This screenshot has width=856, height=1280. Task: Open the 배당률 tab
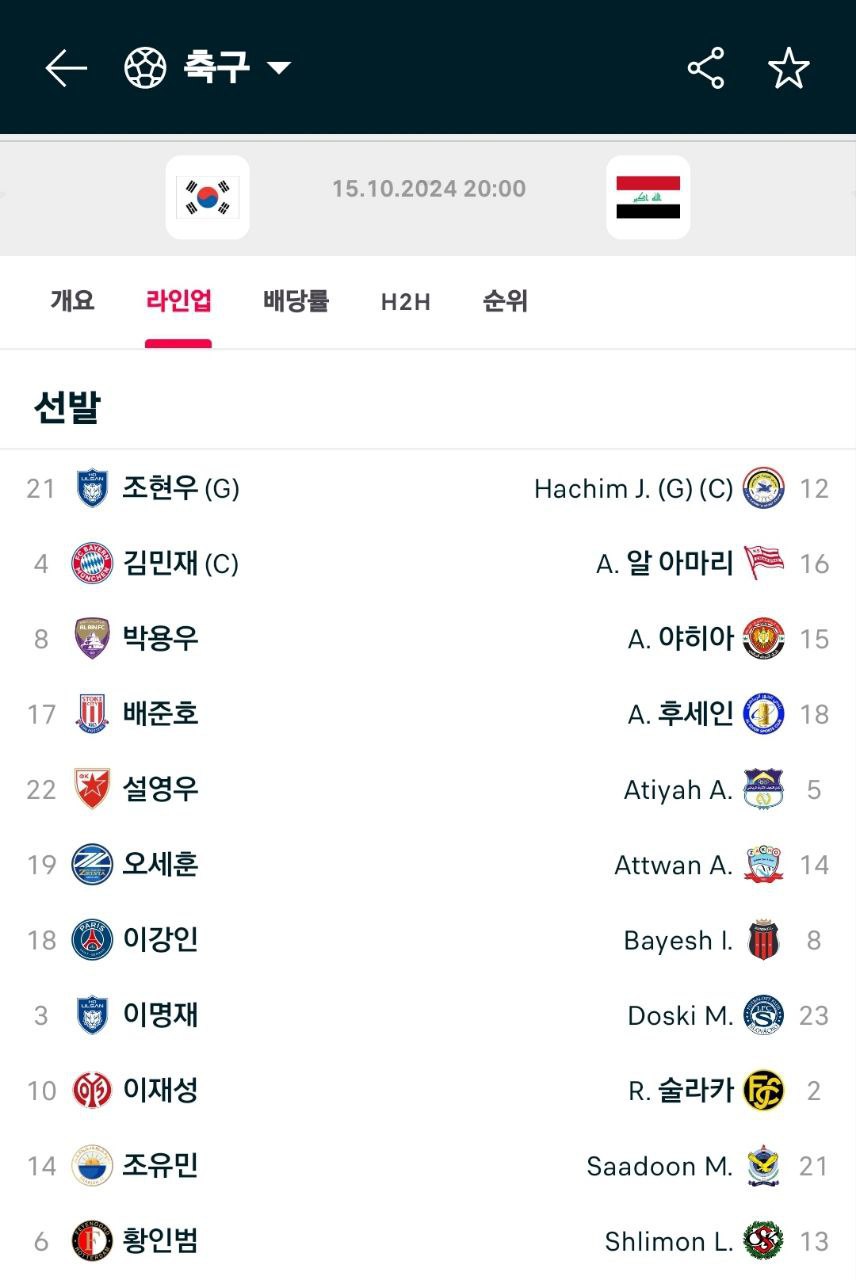(296, 301)
